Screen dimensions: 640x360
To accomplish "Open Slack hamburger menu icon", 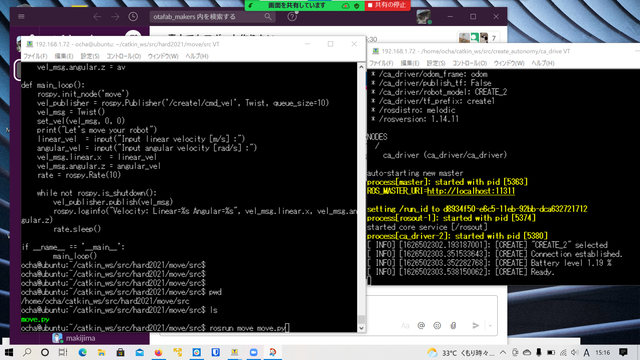I will (21, 16).
